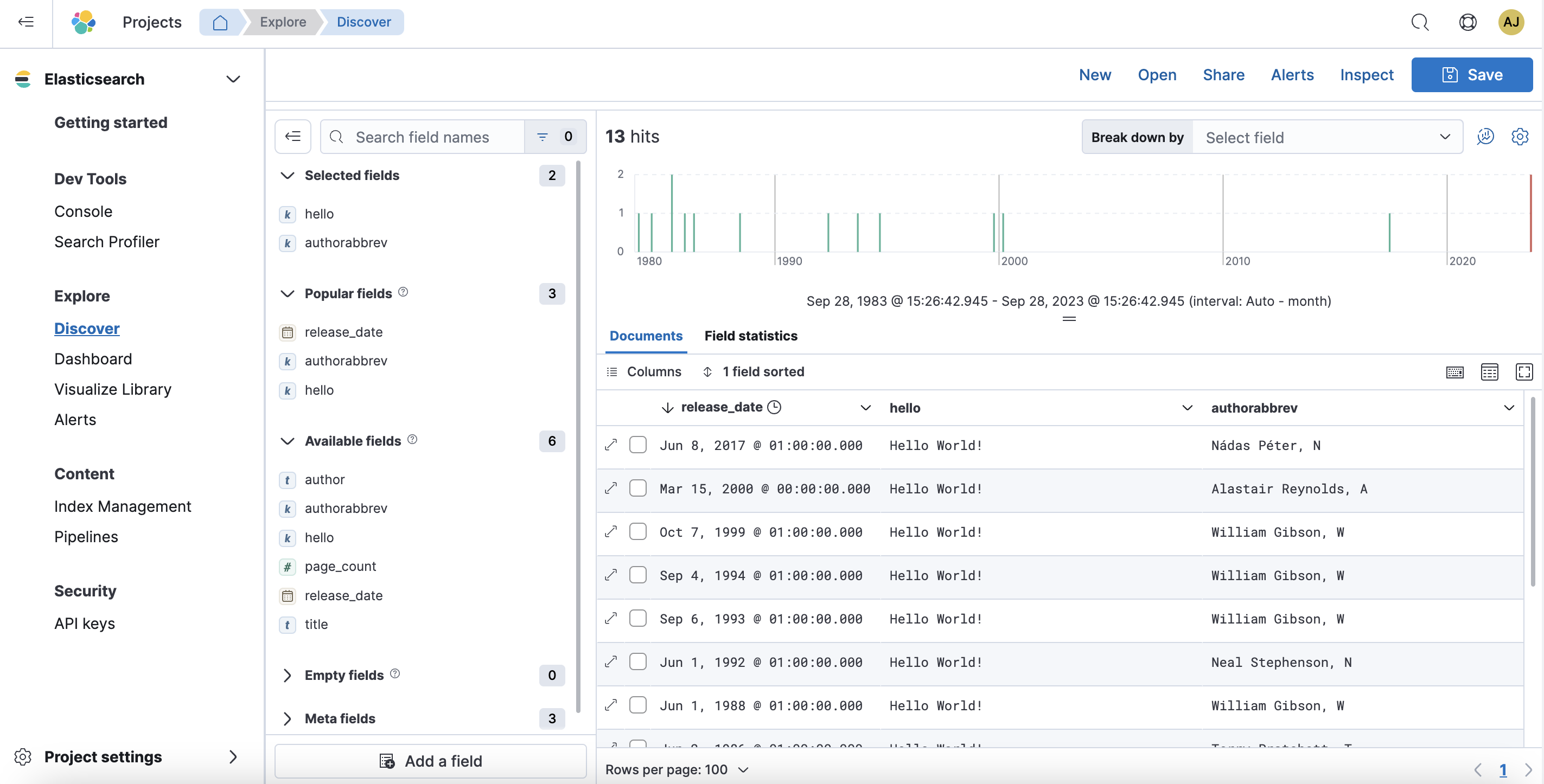Click the Share button in toolbar
The image size is (1544, 784).
pos(1223,74)
